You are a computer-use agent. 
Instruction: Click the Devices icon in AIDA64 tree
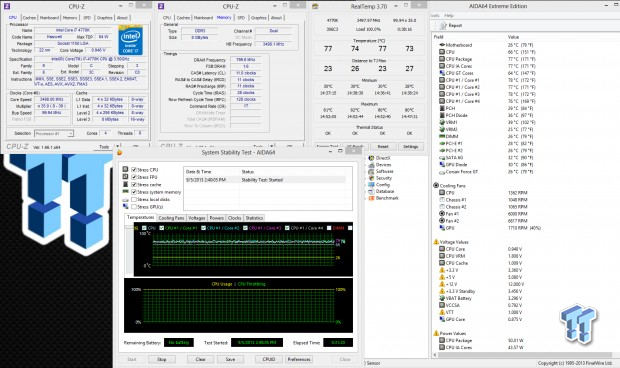point(371,164)
